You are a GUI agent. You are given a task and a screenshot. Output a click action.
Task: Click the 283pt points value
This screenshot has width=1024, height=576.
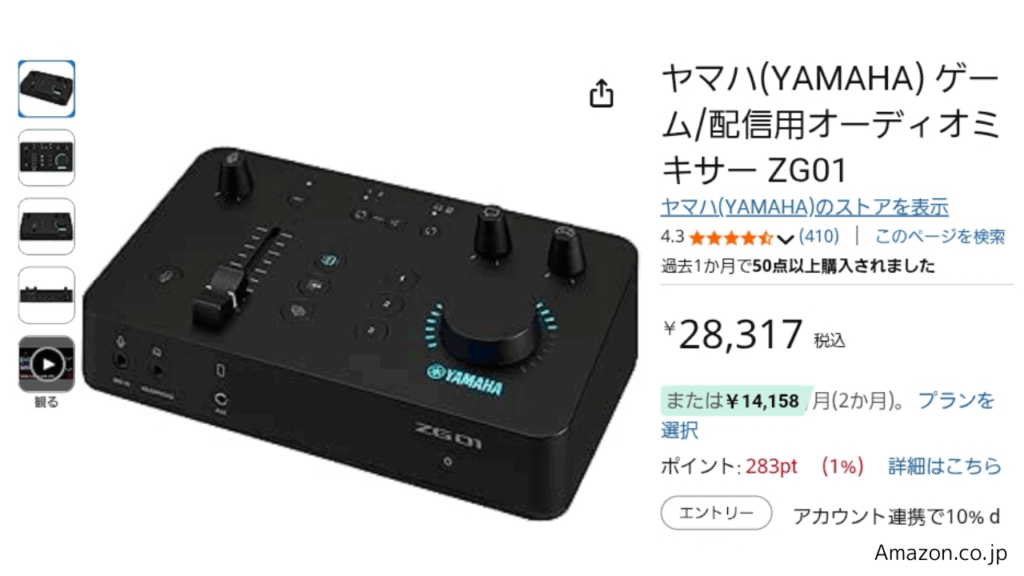[x=771, y=466]
